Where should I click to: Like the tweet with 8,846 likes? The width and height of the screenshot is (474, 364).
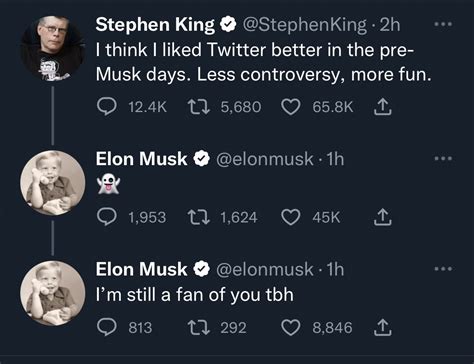click(x=291, y=328)
